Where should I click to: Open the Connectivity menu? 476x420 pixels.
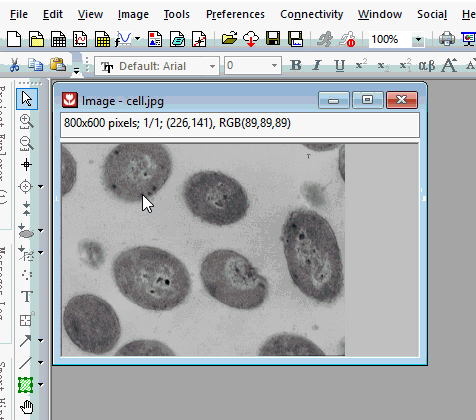coord(311,14)
